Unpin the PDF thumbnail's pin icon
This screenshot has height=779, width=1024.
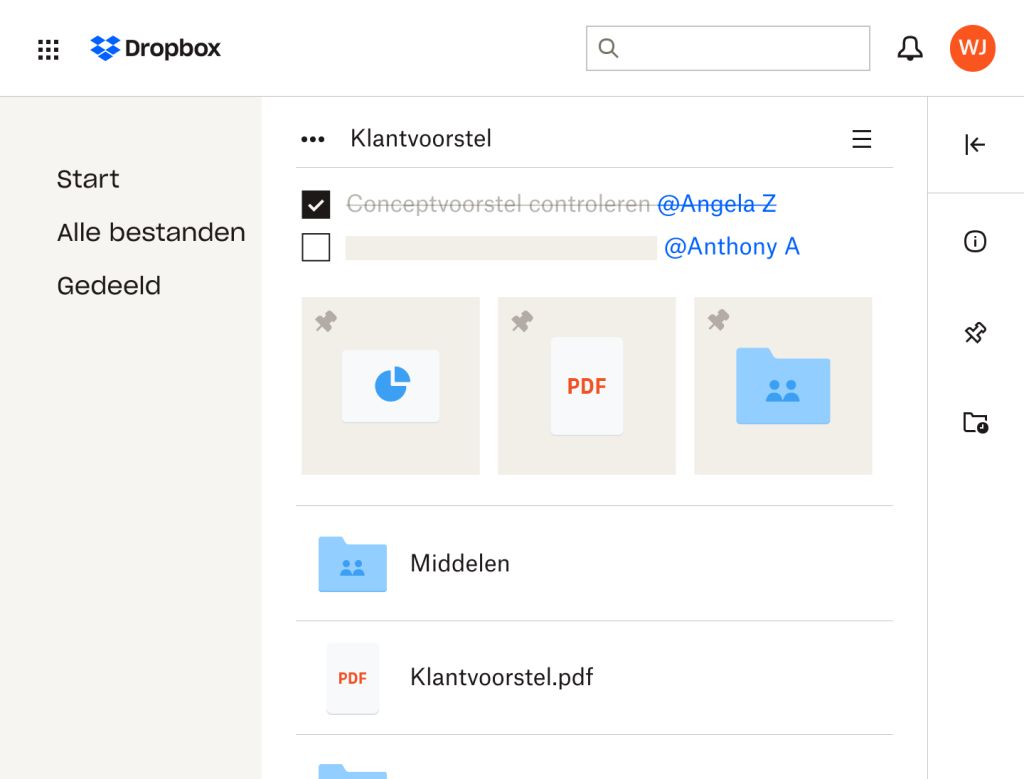(x=521, y=321)
